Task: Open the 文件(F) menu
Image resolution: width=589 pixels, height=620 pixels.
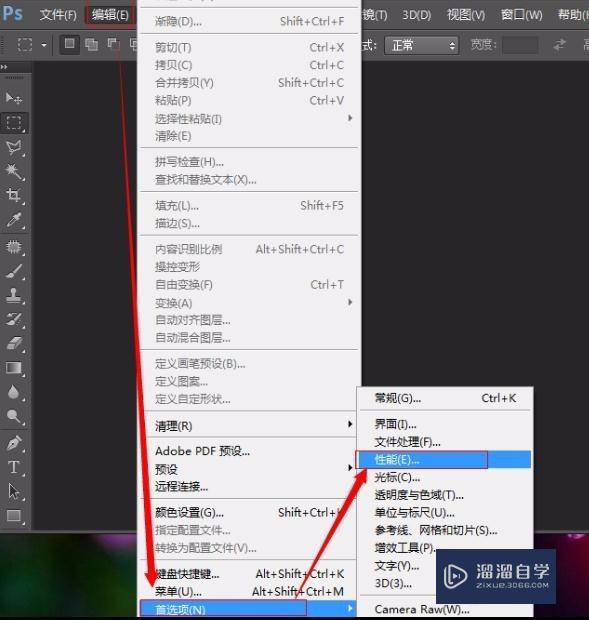Action: [x=58, y=15]
